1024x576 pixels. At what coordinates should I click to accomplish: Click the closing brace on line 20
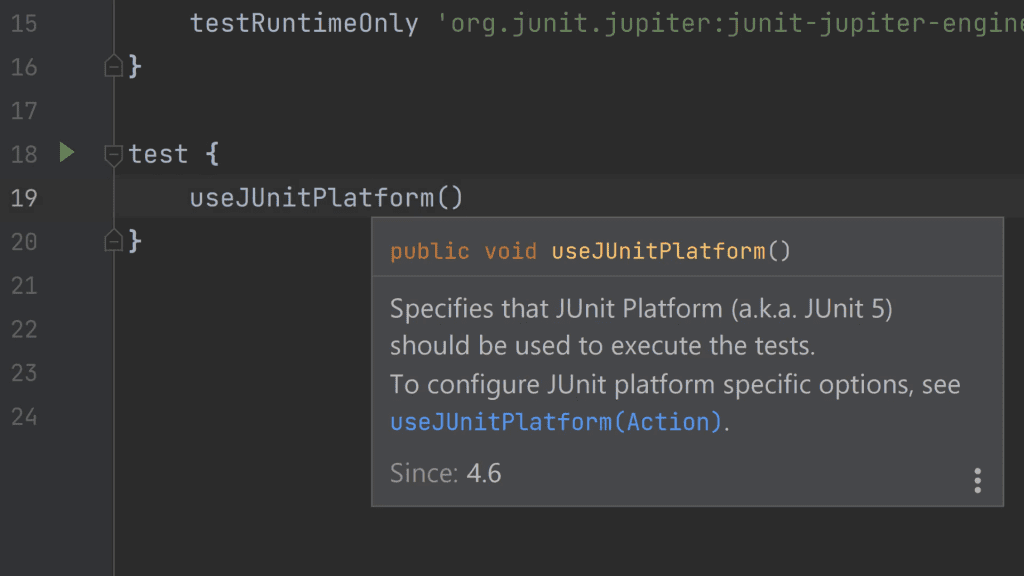135,241
